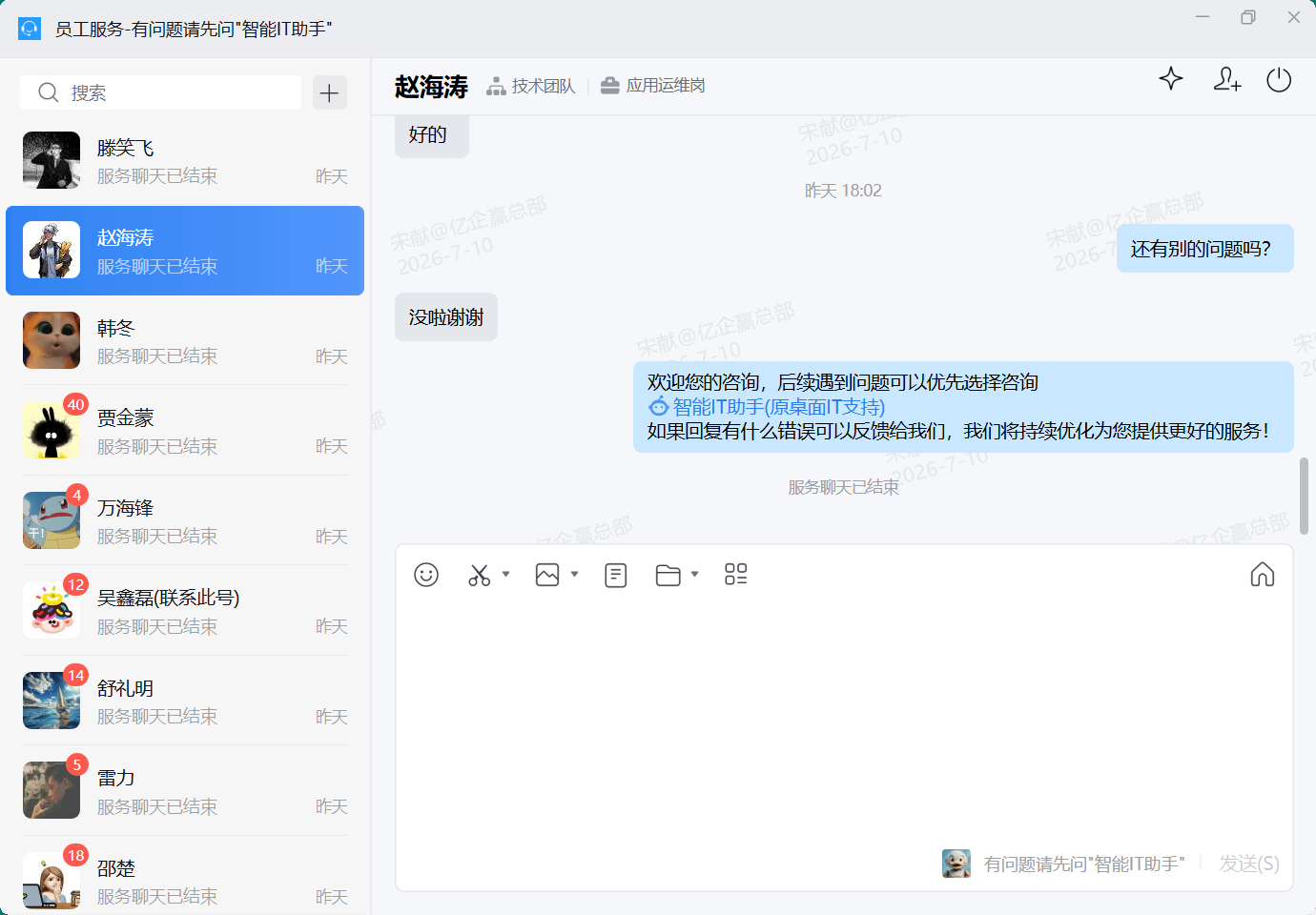Click 滕笑飞's avatar thumbnail
The height and width of the screenshot is (915, 1316).
pyautogui.click(x=51, y=160)
